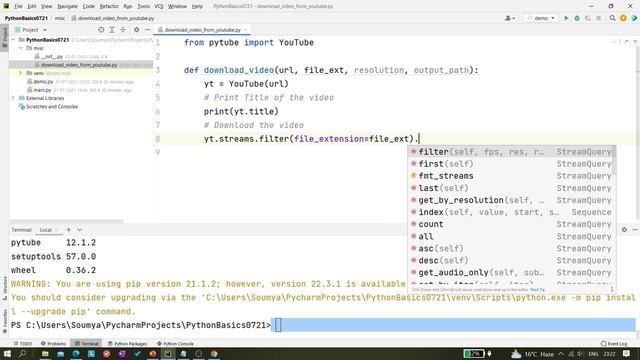This screenshot has height=360, width=640.
Task: Click Run with Coverage icon
Action: [x=588, y=18]
